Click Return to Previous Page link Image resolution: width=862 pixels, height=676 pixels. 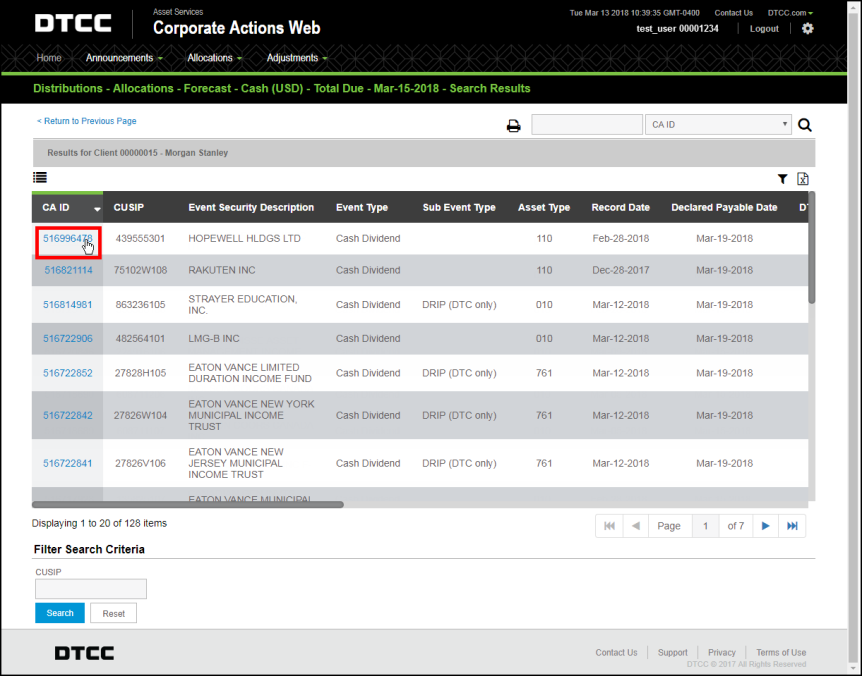pos(86,121)
